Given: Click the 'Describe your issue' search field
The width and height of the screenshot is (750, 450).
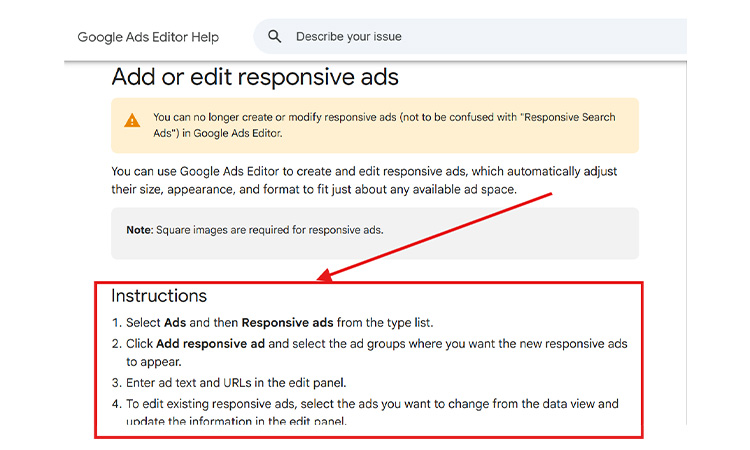Looking at the screenshot, I should tap(470, 36).
